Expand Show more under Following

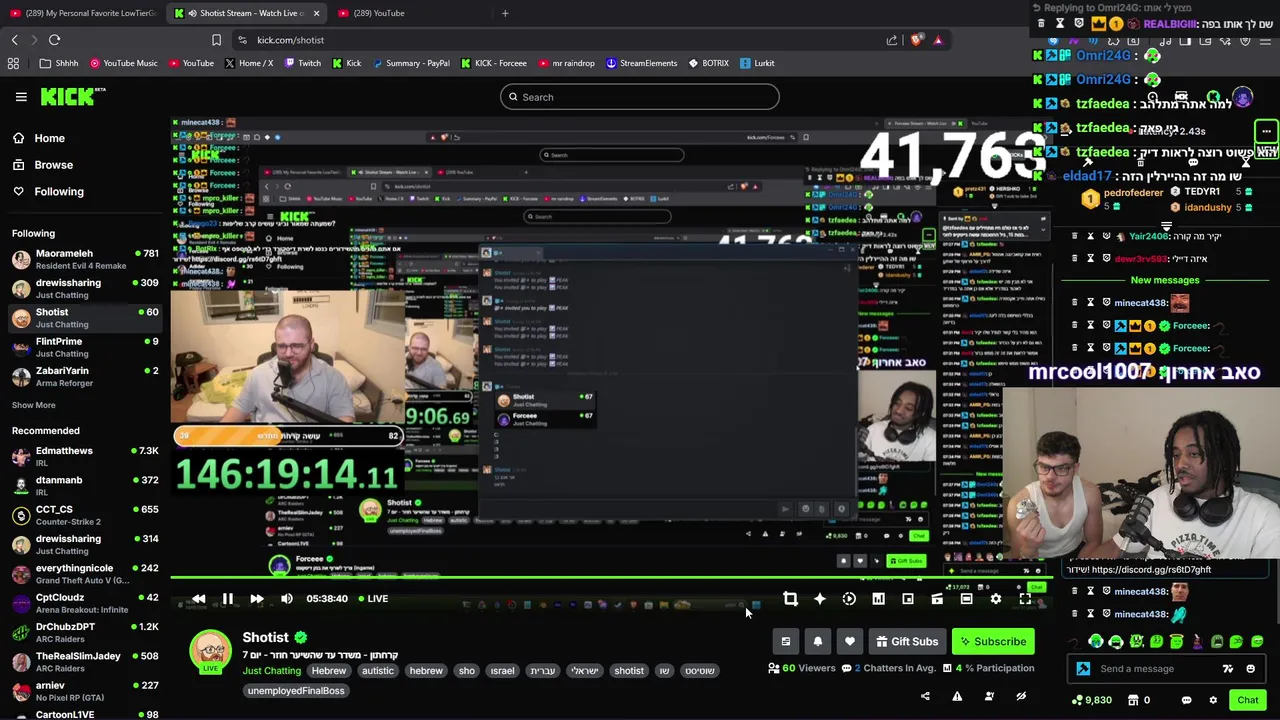point(33,405)
